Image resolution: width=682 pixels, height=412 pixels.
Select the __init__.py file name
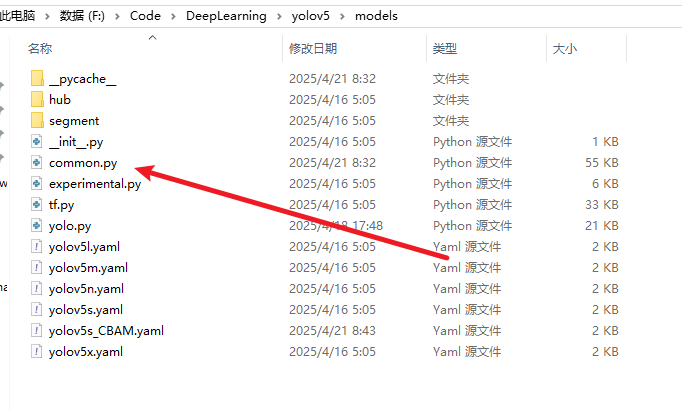pos(76,142)
